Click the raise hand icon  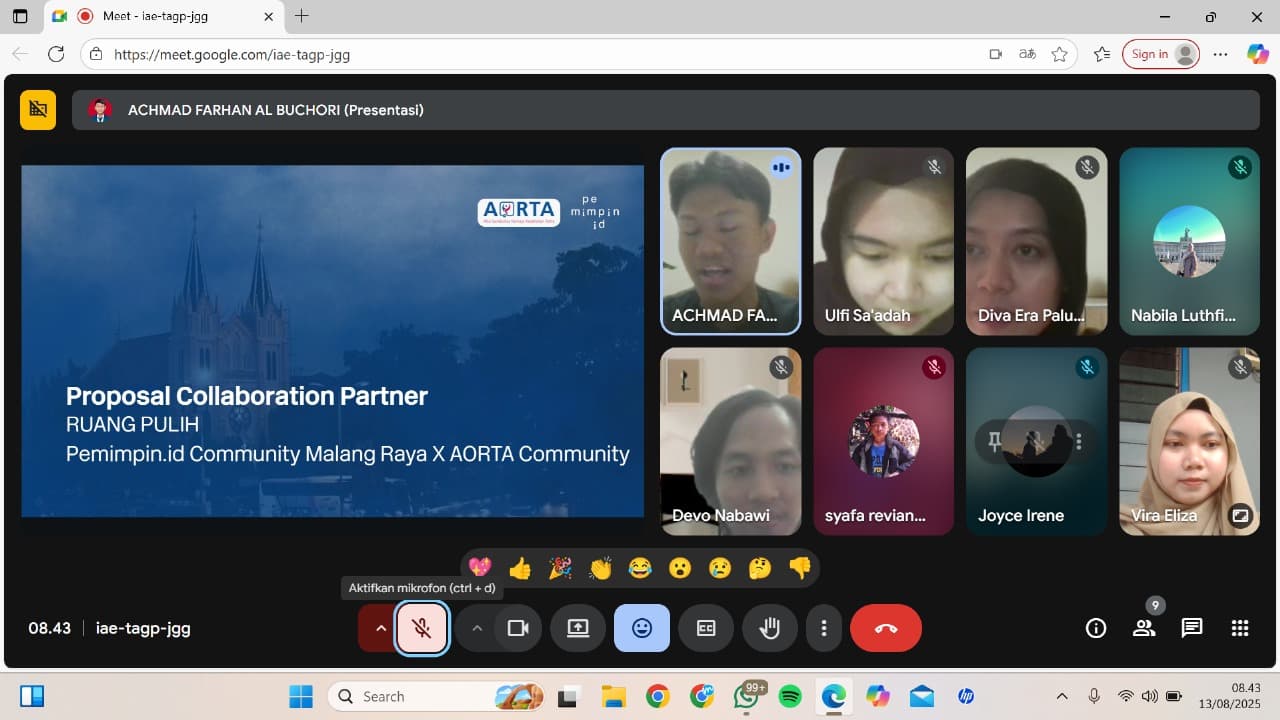point(769,628)
